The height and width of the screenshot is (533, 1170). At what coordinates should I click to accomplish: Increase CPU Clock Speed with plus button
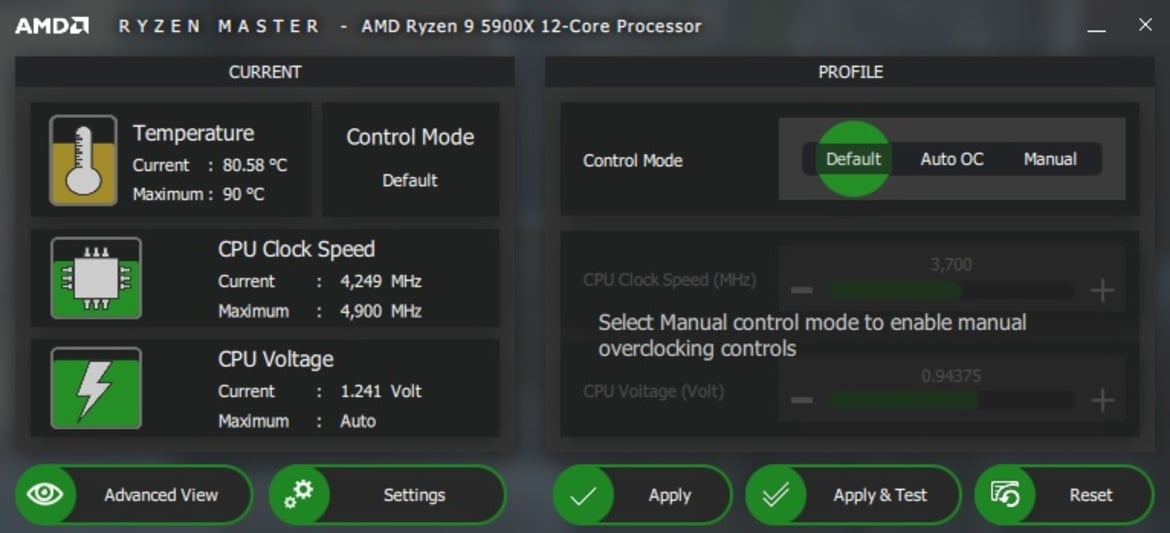pos(1102,290)
